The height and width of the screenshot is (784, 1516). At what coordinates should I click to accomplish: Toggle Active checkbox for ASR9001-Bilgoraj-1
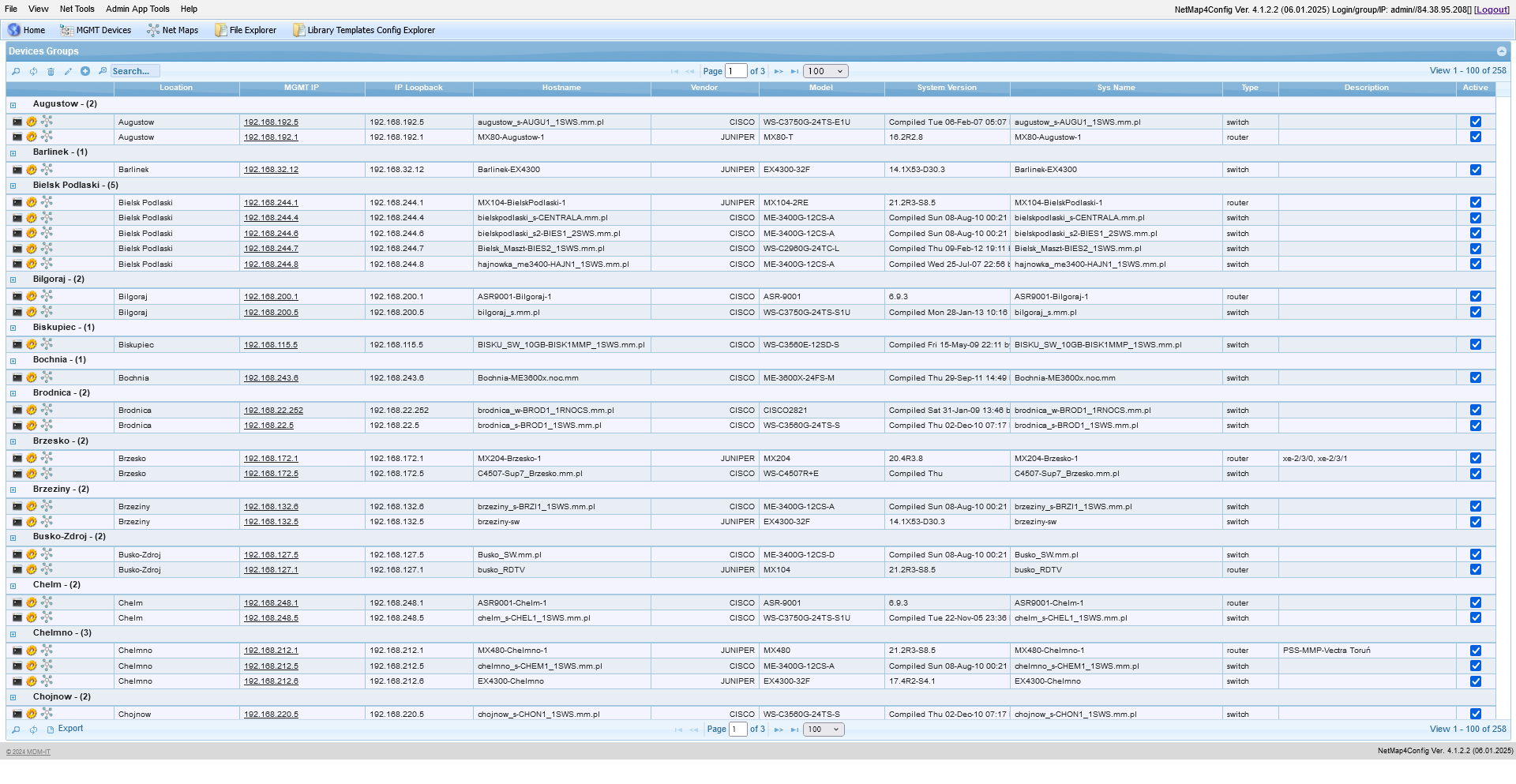point(1476,296)
